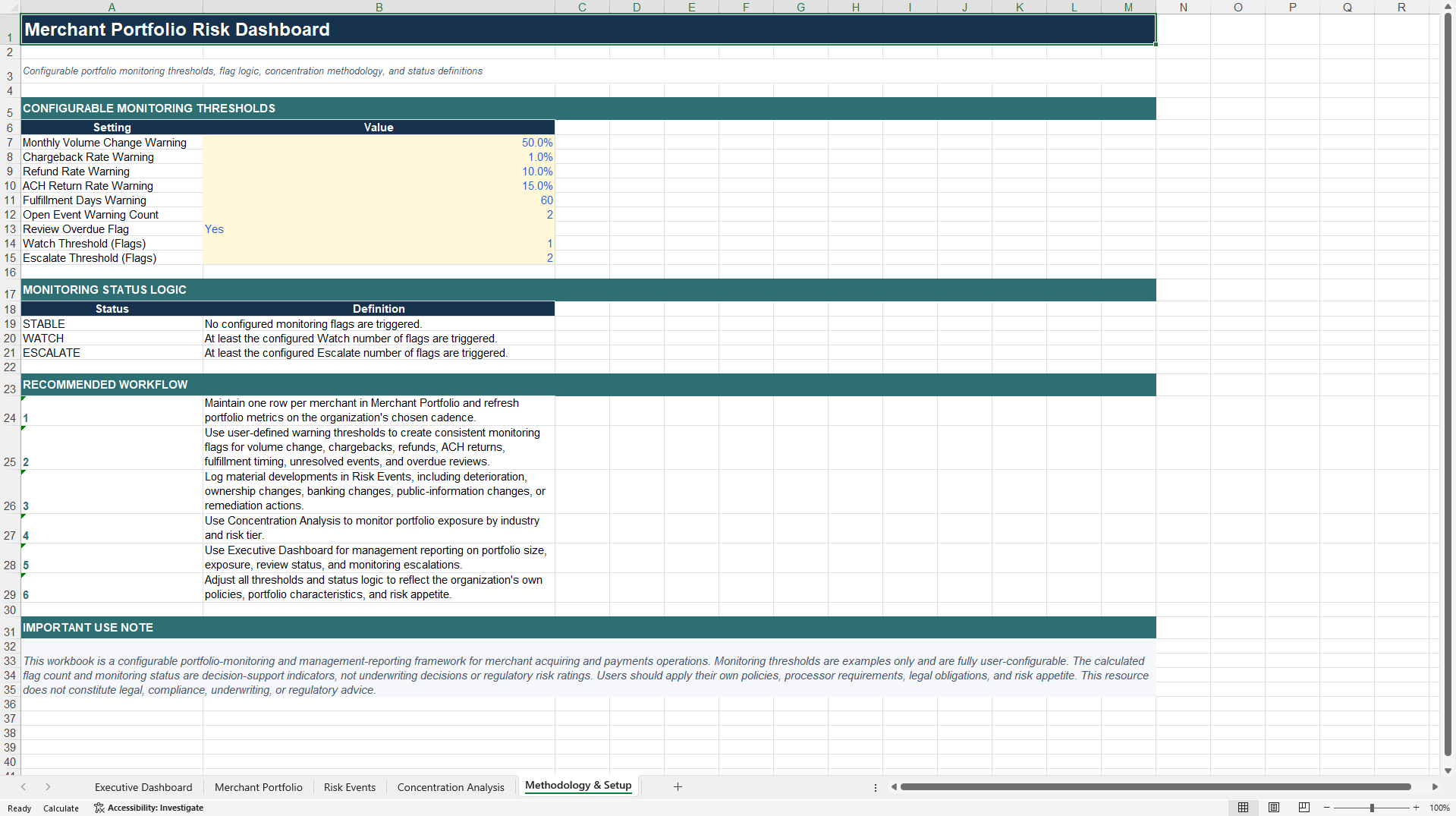
Task: Select the 'No configured monitoring flags' definition cell
Action: coord(379,324)
